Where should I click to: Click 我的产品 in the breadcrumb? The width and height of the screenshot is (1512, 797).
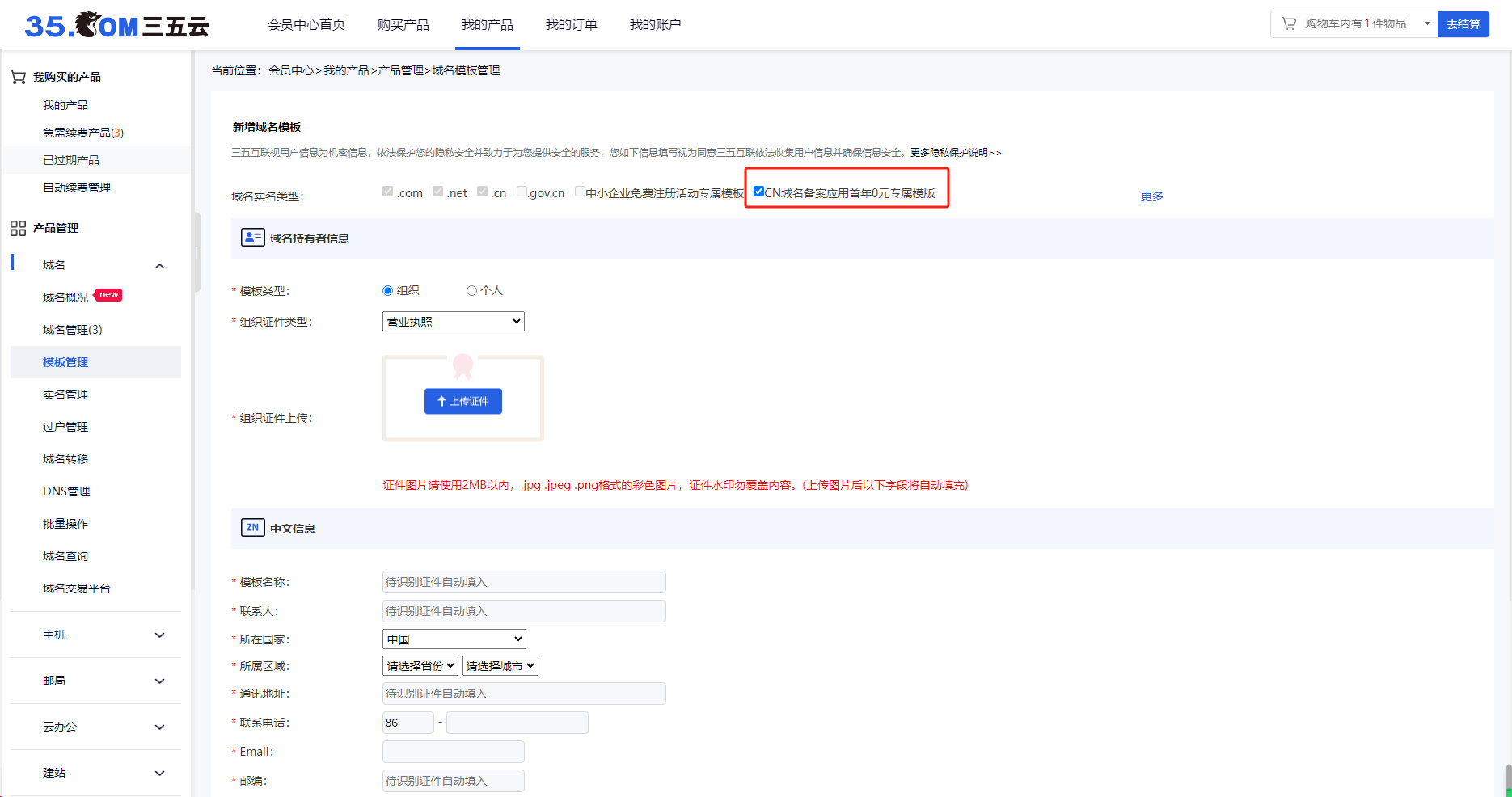pos(346,70)
